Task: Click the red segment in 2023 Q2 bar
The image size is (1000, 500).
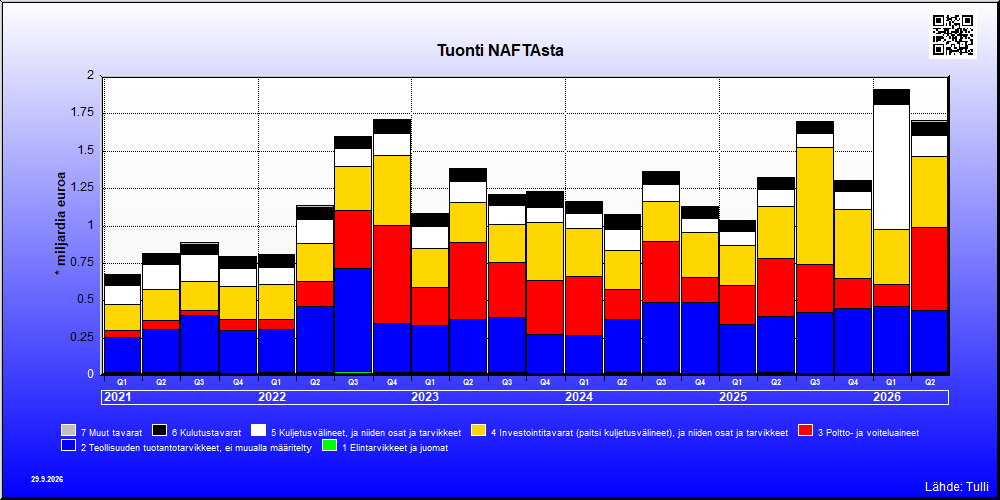Action: click(x=469, y=281)
